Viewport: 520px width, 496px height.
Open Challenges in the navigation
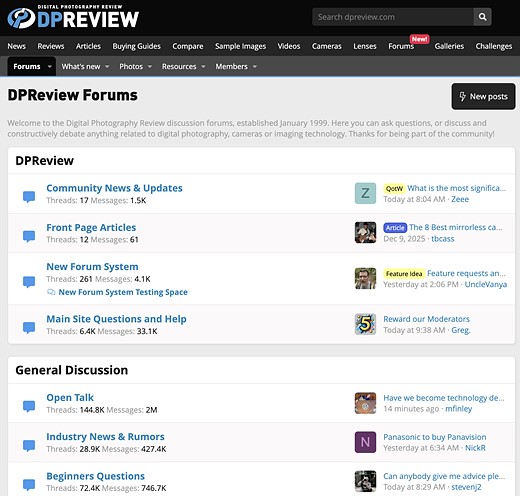(x=494, y=46)
